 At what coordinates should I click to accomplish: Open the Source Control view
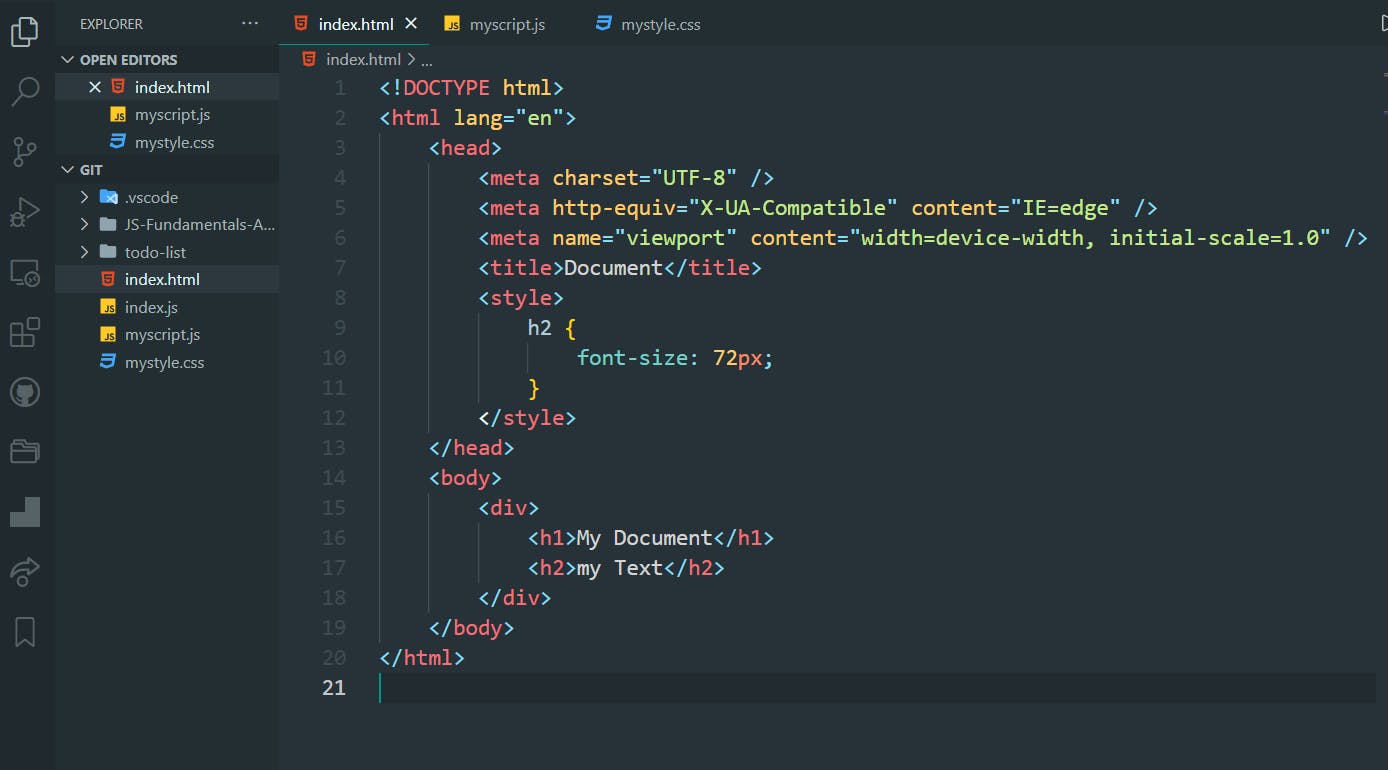(x=24, y=151)
